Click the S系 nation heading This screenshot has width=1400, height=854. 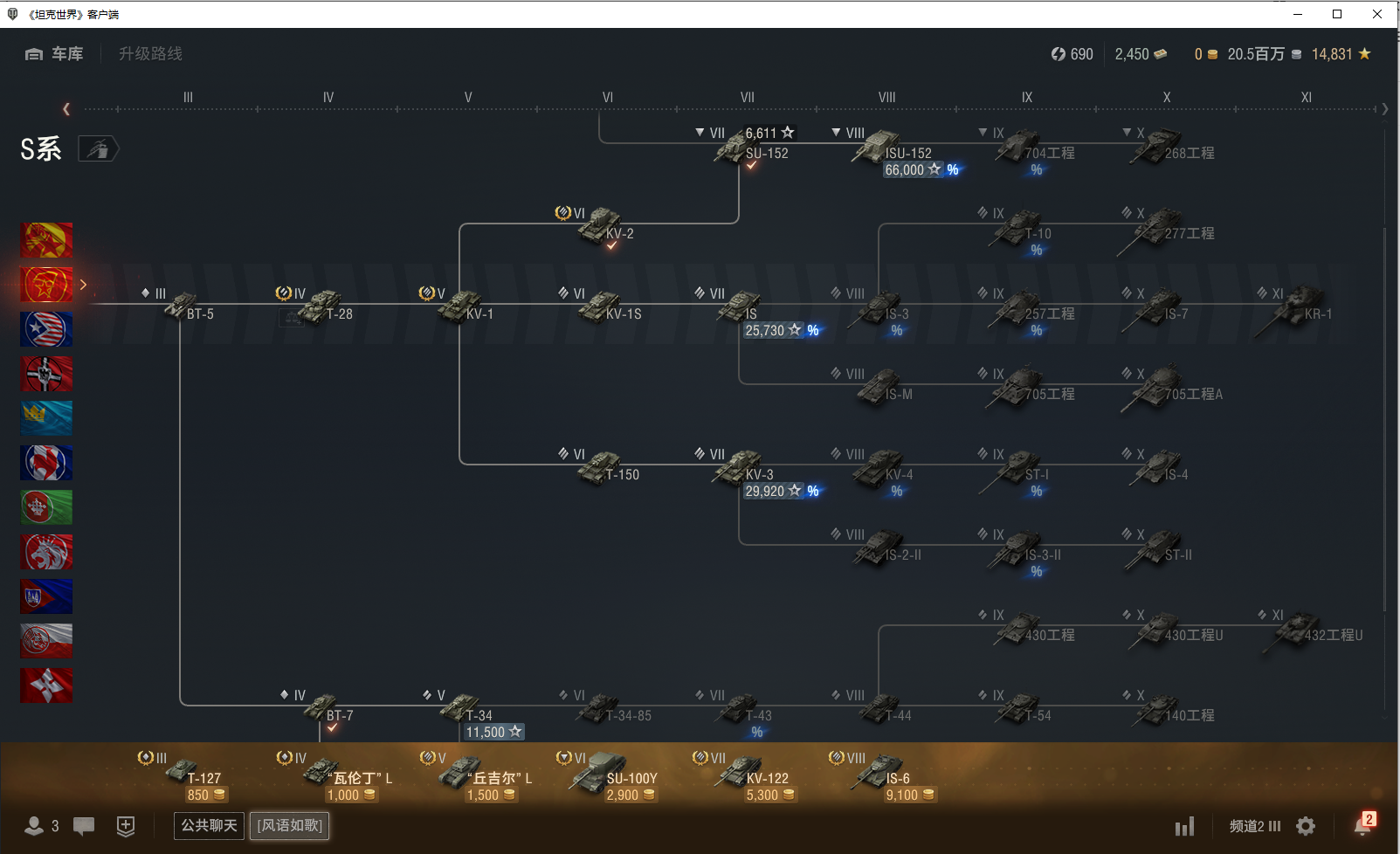tap(41, 149)
